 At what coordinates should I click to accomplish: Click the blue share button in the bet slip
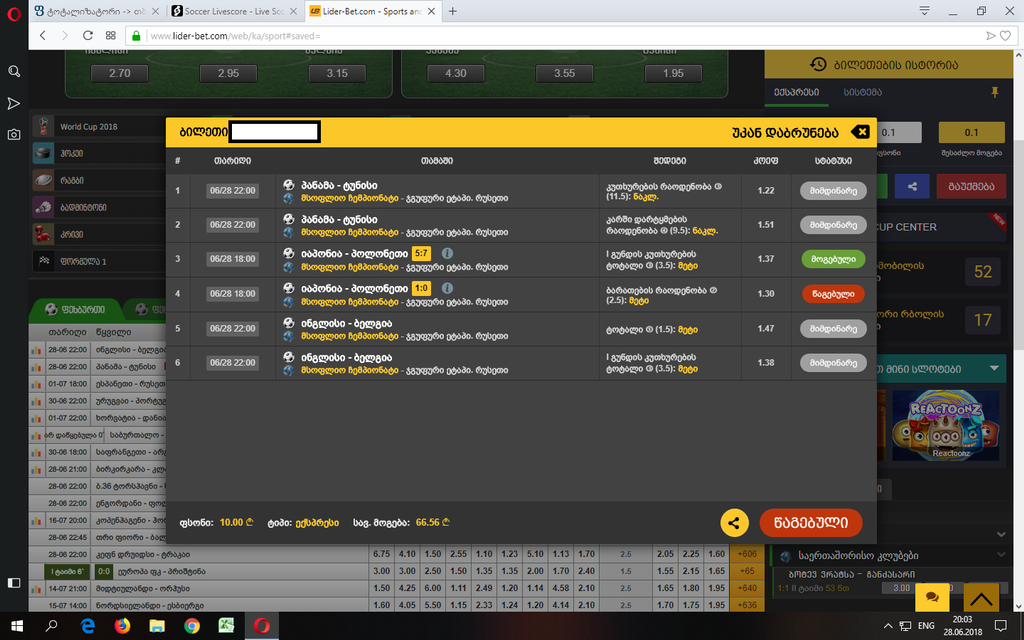912,186
